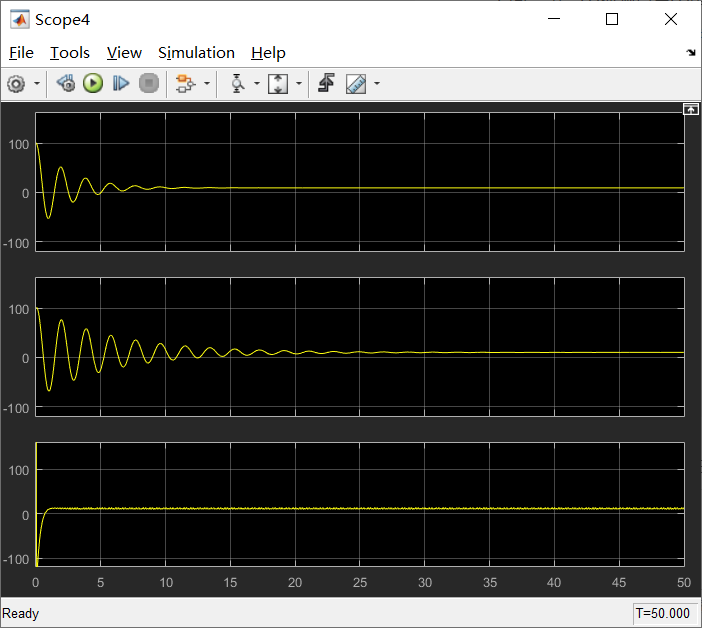This screenshot has width=702, height=628.
Task: Click the Scale axes limits icon
Action: (278, 84)
